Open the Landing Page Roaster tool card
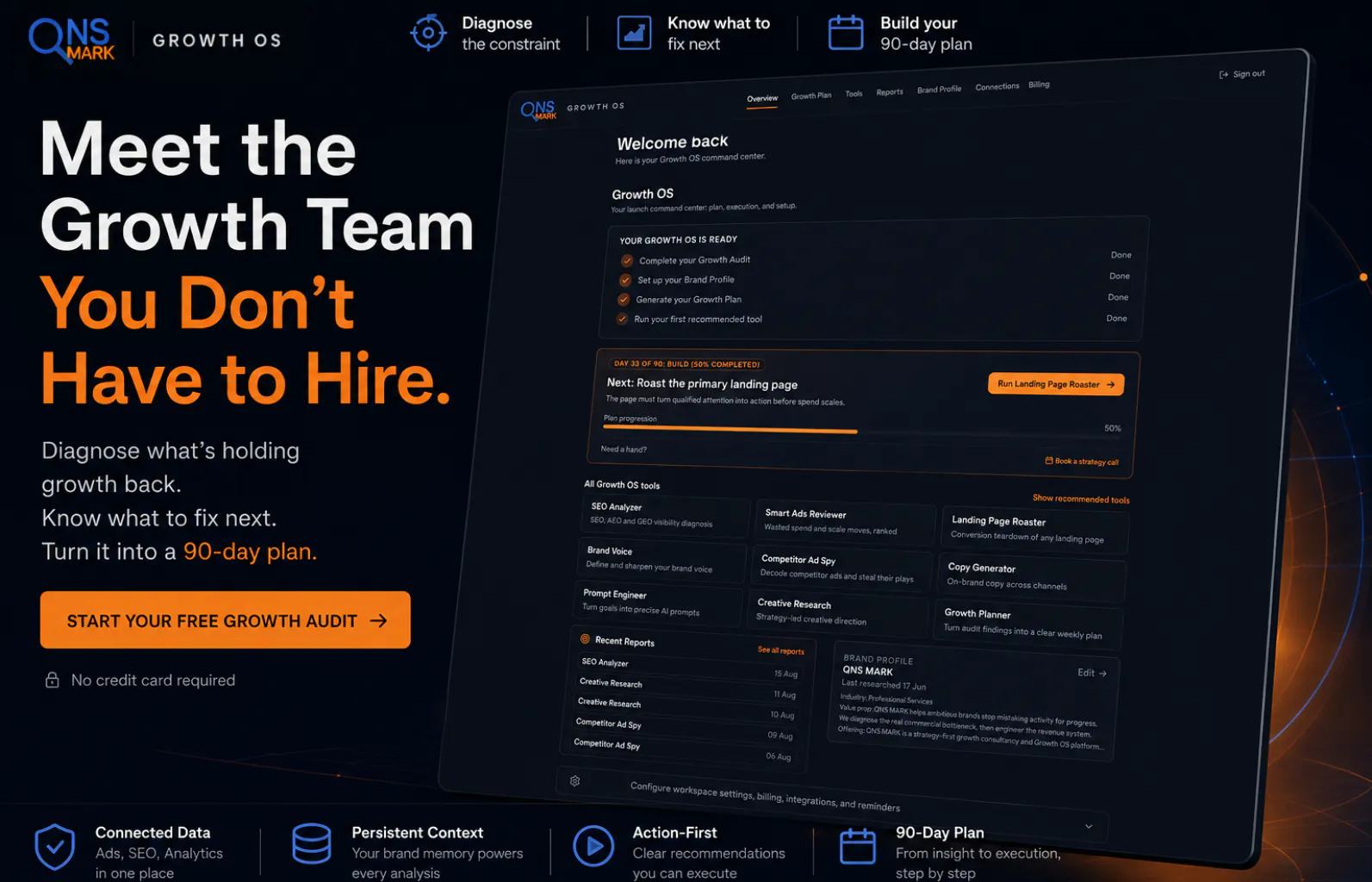 coord(1034,530)
